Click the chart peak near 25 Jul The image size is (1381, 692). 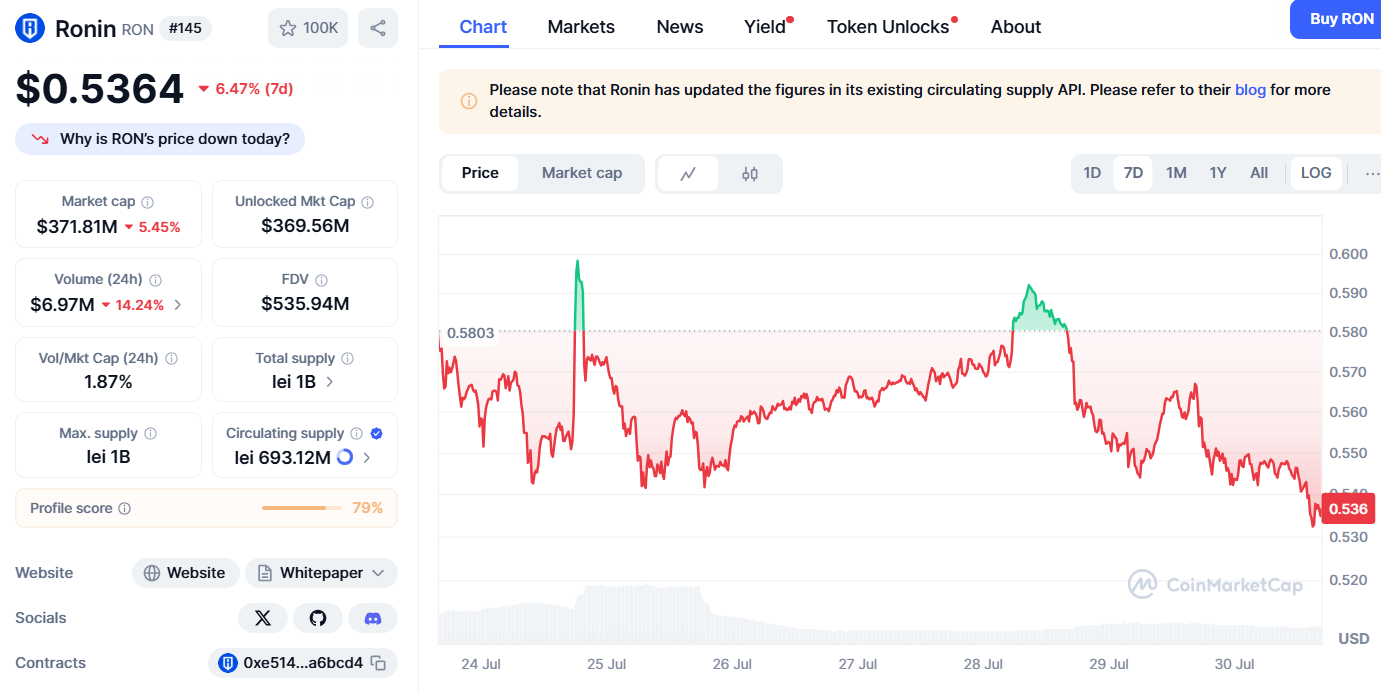click(x=577, y=264)
